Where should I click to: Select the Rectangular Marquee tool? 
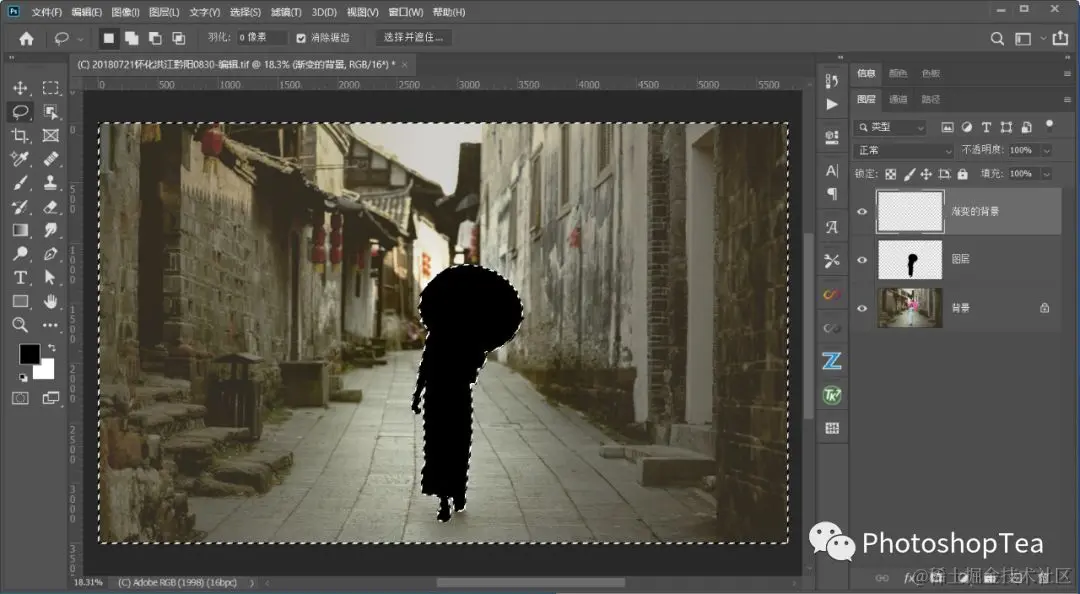(x=50, y=88)
